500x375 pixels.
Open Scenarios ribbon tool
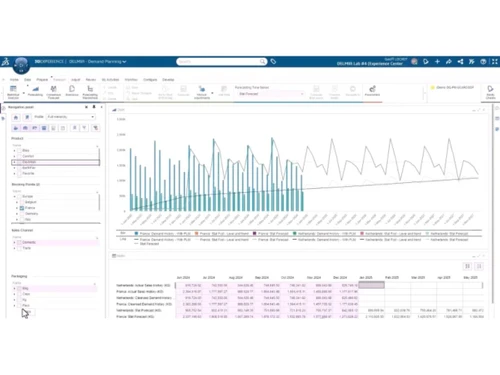point(72,91)
